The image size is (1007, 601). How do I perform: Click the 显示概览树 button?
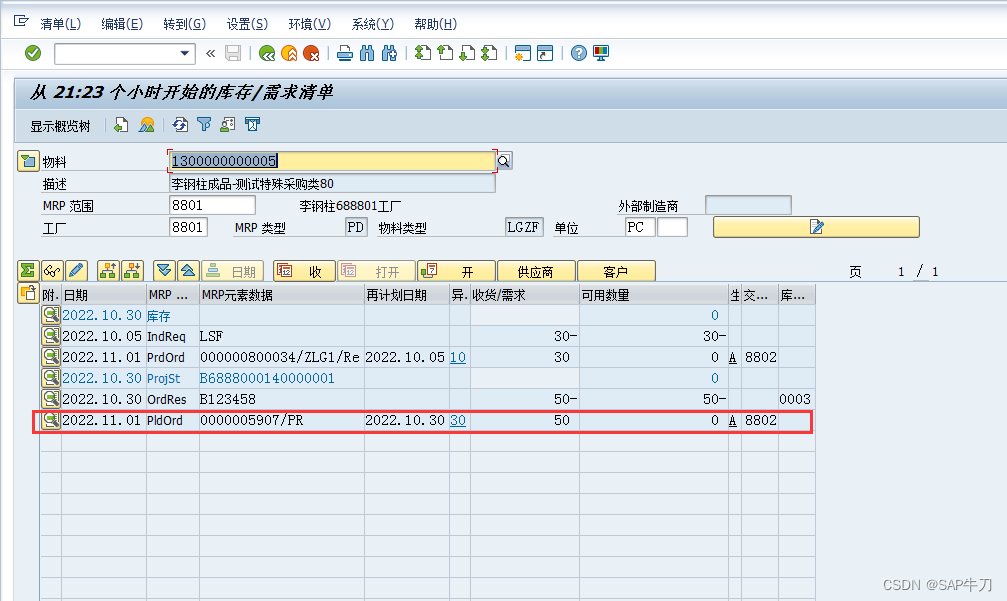(x=60, y=126)
